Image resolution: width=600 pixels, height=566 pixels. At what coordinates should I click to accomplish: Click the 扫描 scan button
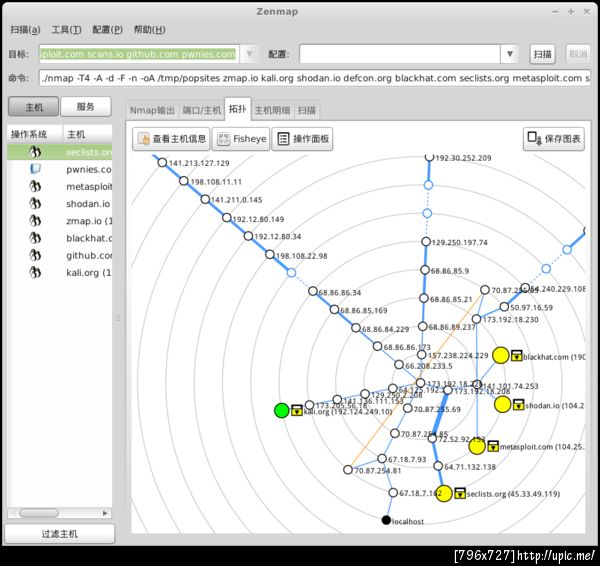click(543, 54)
